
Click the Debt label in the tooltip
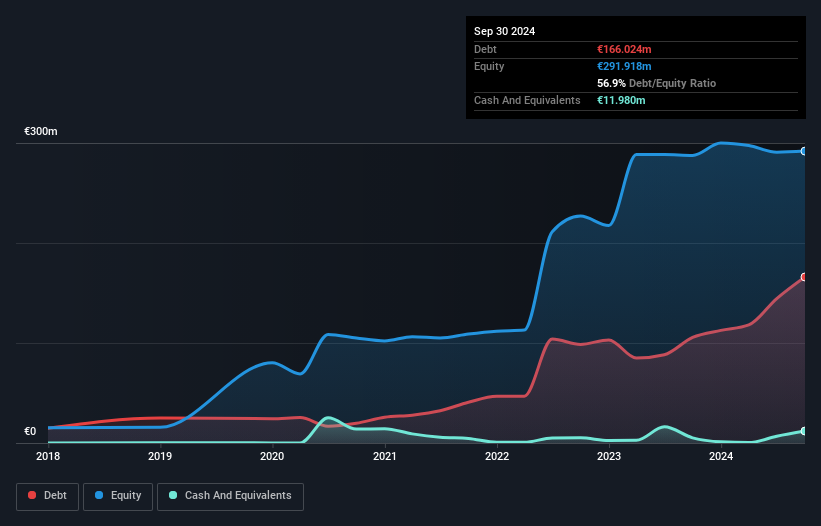pyautogui.click(x=485, y=49)
